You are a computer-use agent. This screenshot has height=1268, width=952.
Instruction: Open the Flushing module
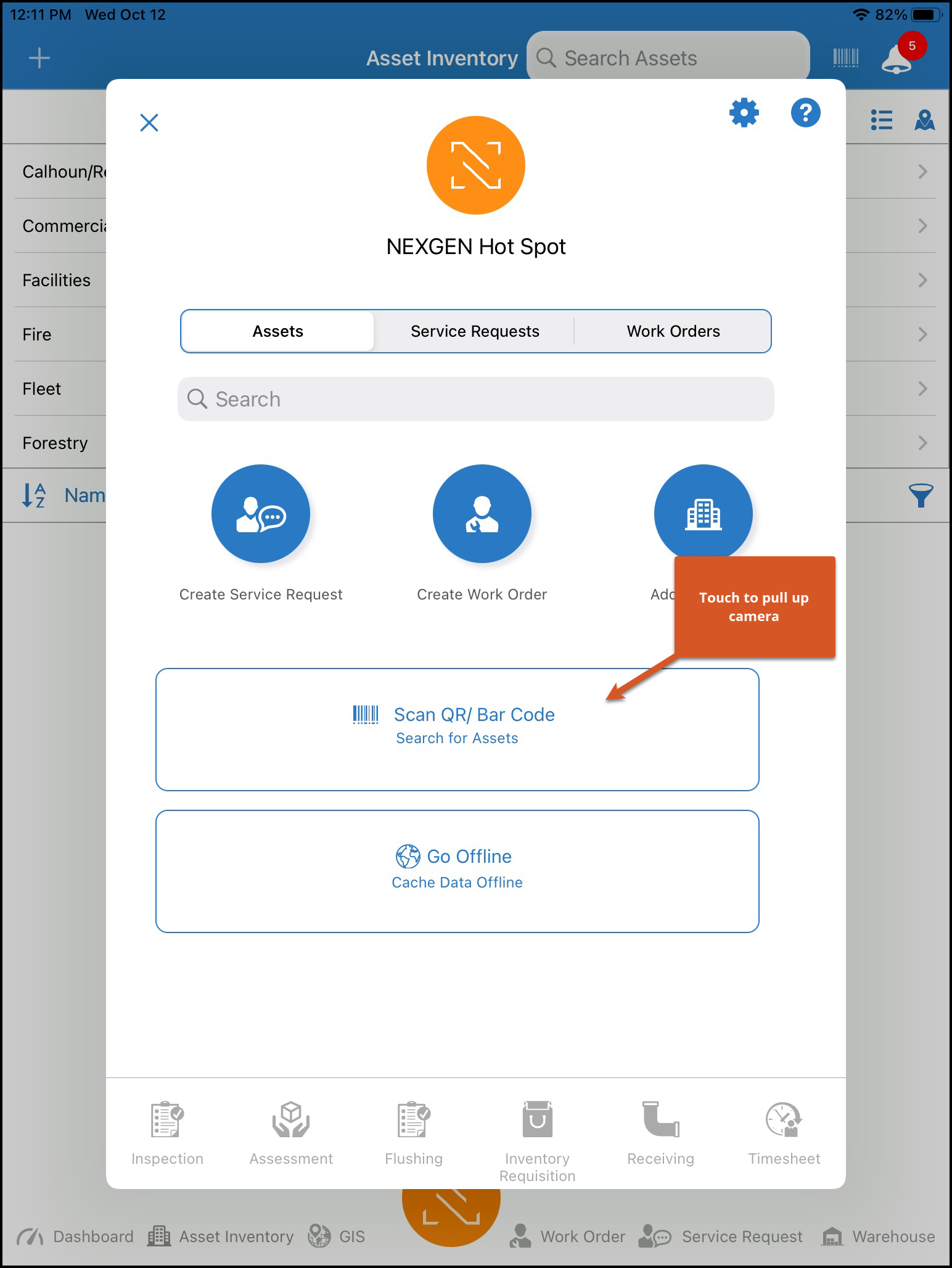tap(414, 1134)
